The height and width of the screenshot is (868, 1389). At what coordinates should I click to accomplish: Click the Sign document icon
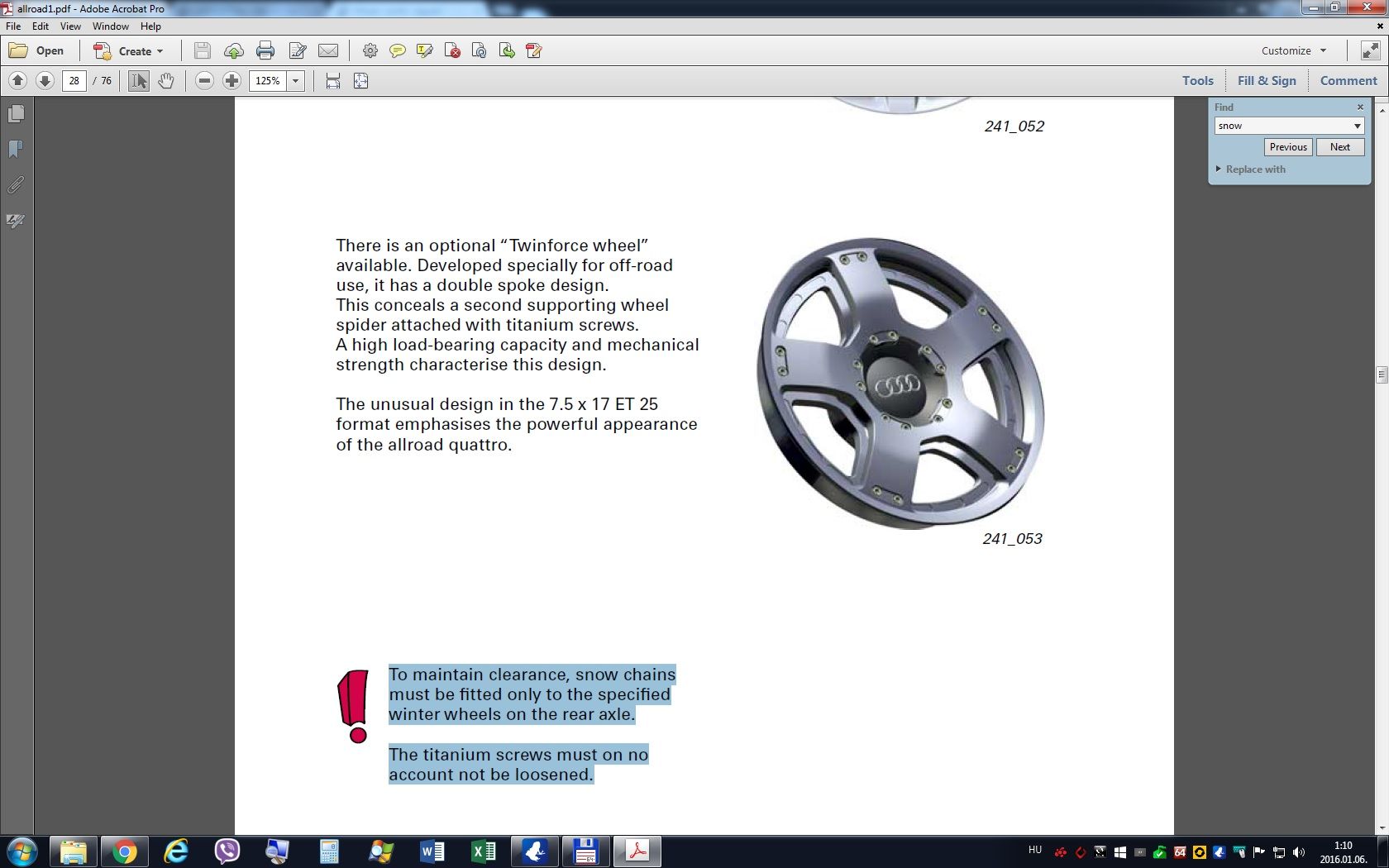(x=534, y=50)
